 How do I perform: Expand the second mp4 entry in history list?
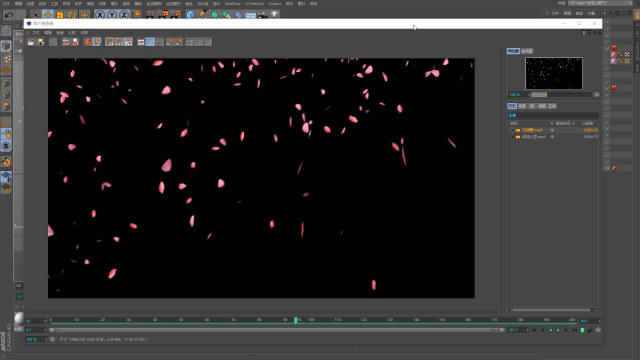513,137
